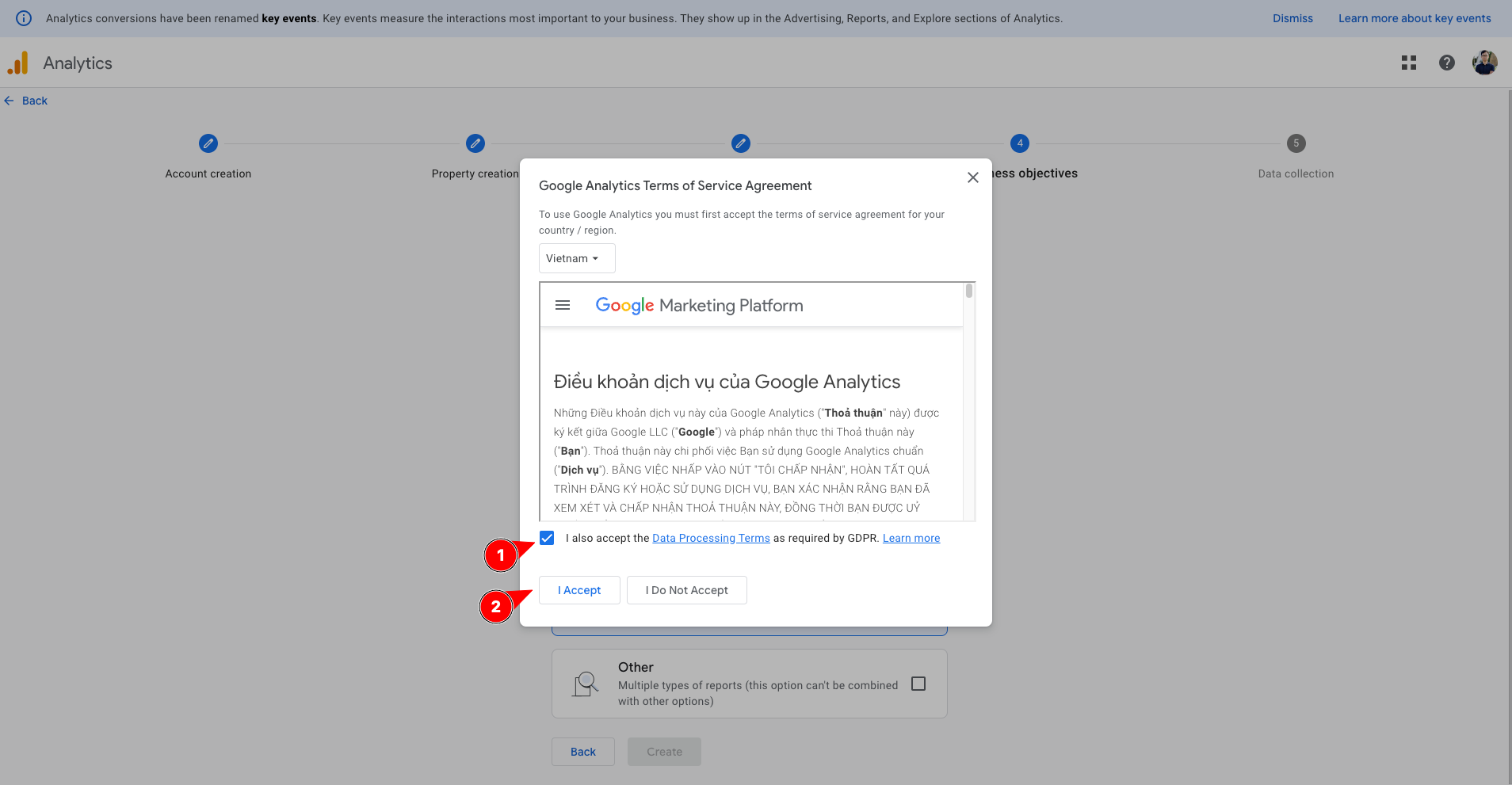Click the user profile avatar
This screenshot has width=1512, height=785.
(x=1483, y=63)
